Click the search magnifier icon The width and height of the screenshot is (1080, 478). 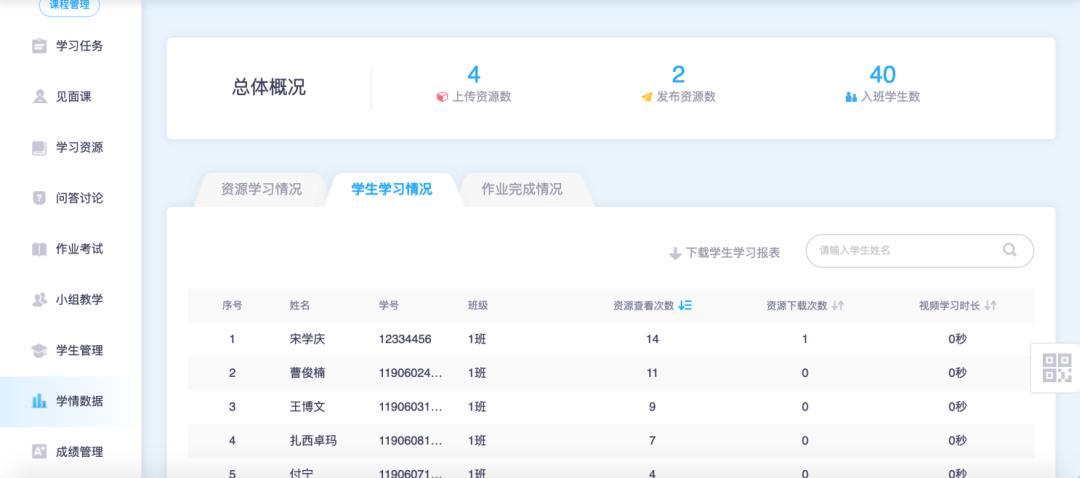click(1010, 250)
